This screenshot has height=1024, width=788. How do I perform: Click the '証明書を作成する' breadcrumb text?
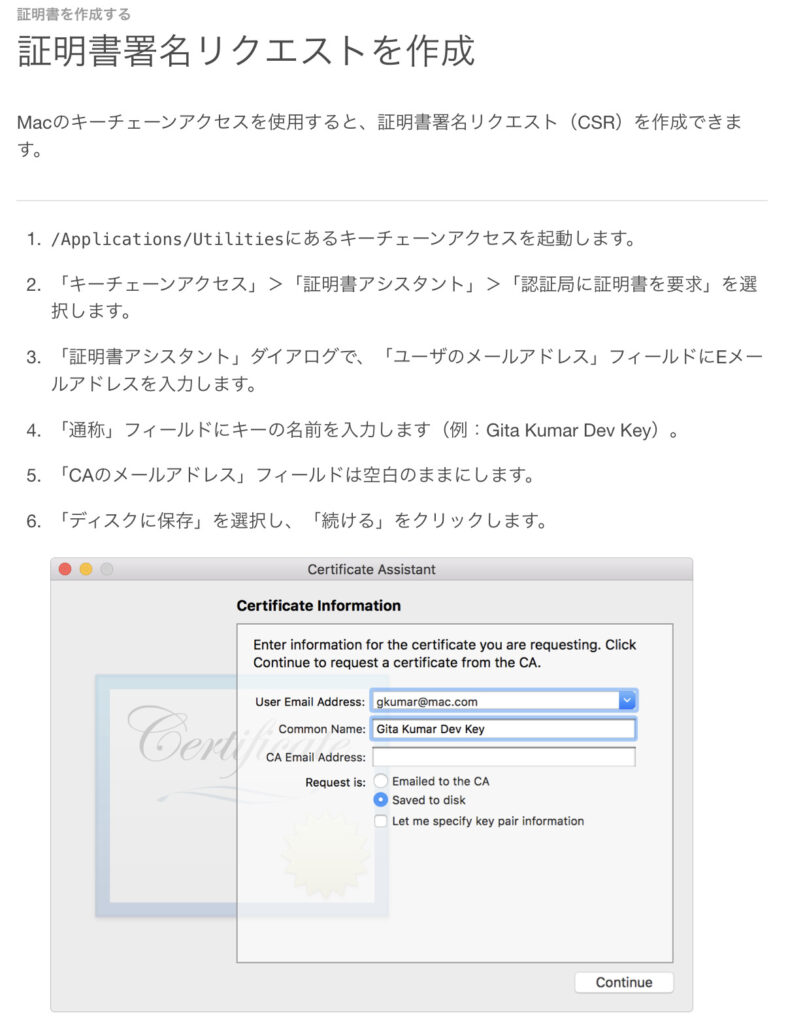[74, 14]
